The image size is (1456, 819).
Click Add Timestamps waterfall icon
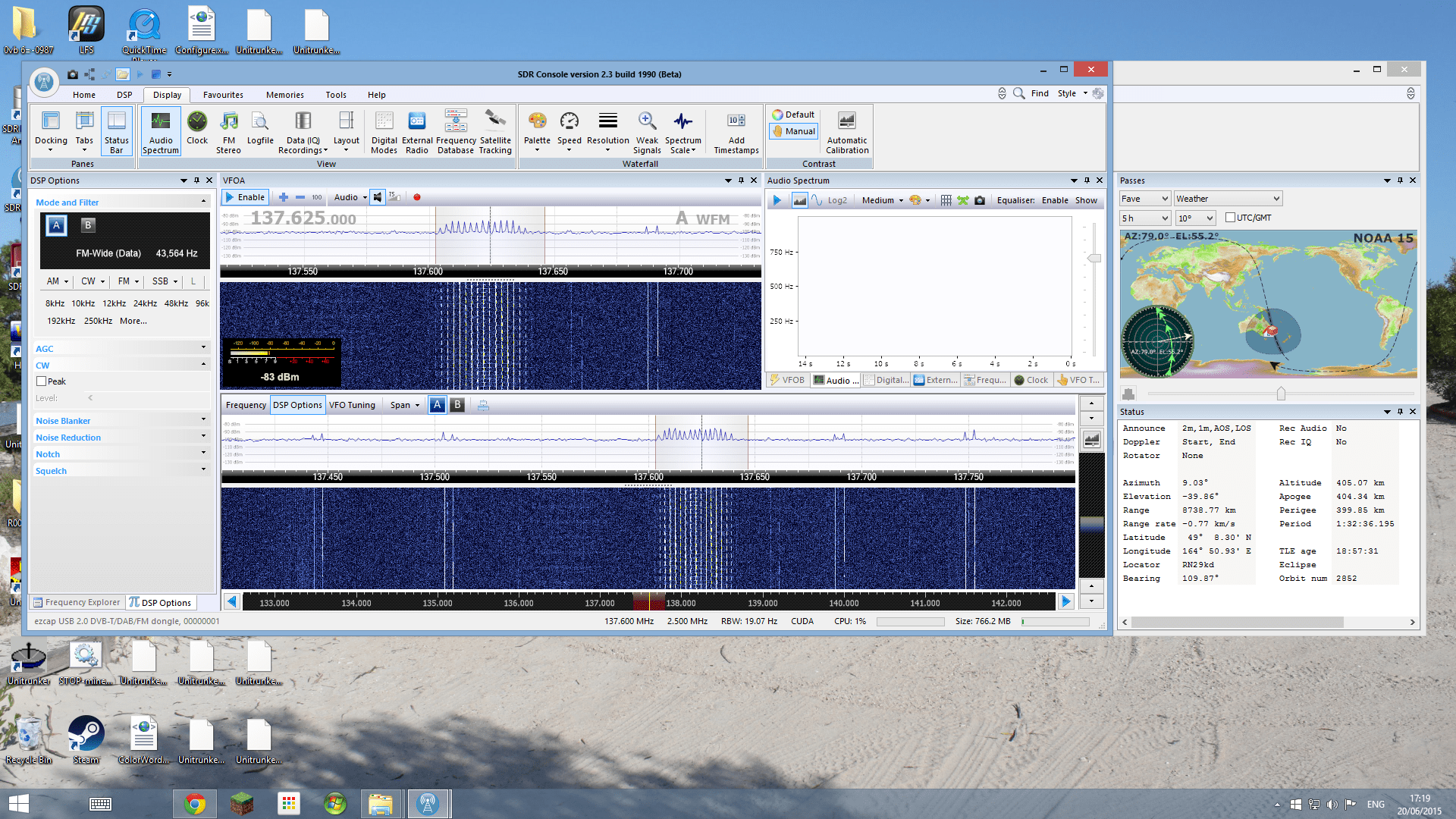click(x=736, y=130)
